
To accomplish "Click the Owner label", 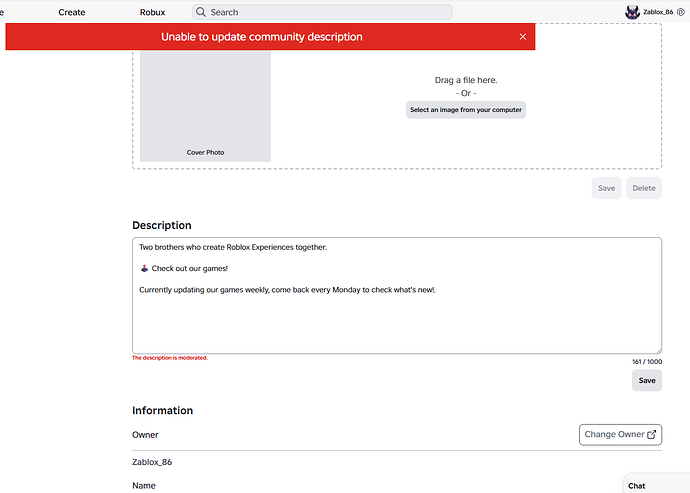I will coord(145,435).
